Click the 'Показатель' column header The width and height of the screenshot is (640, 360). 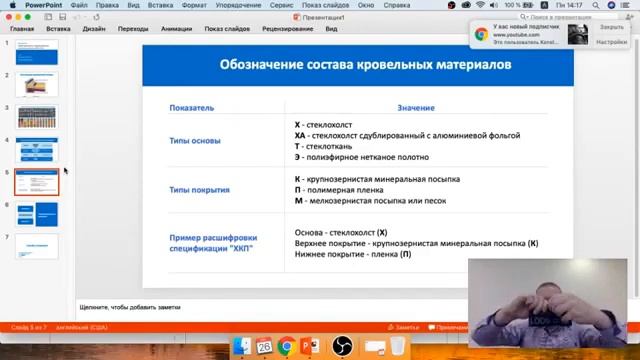(x=191, y=108)
